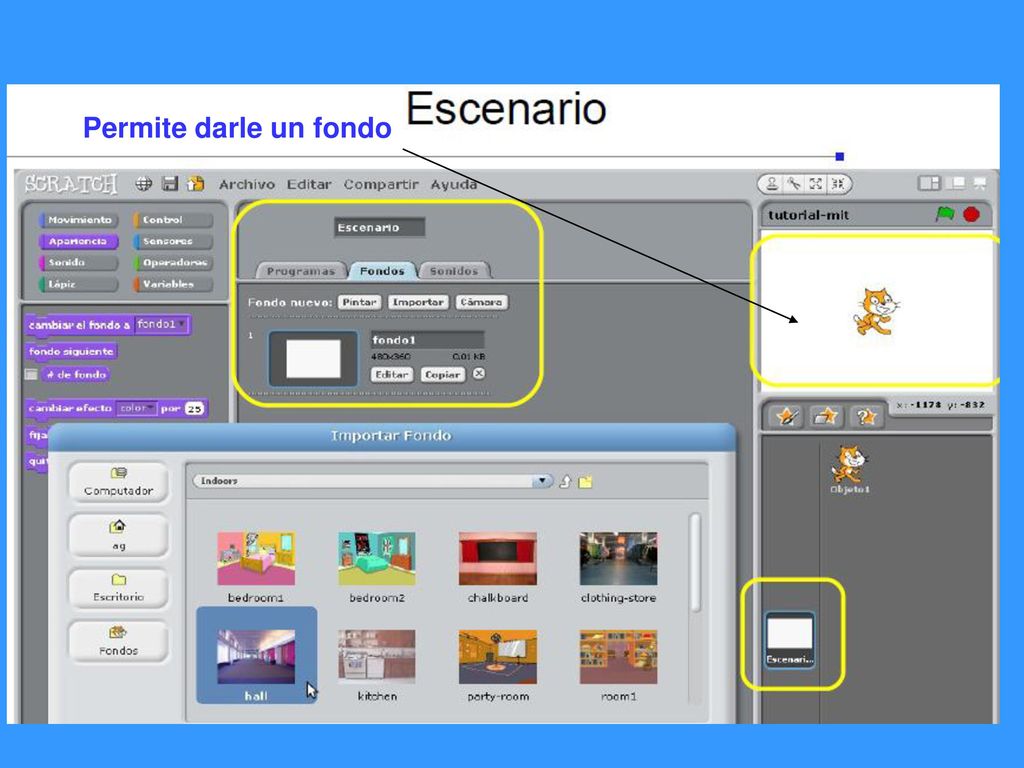
Task: Switch to small stage view
Action: 929,184
